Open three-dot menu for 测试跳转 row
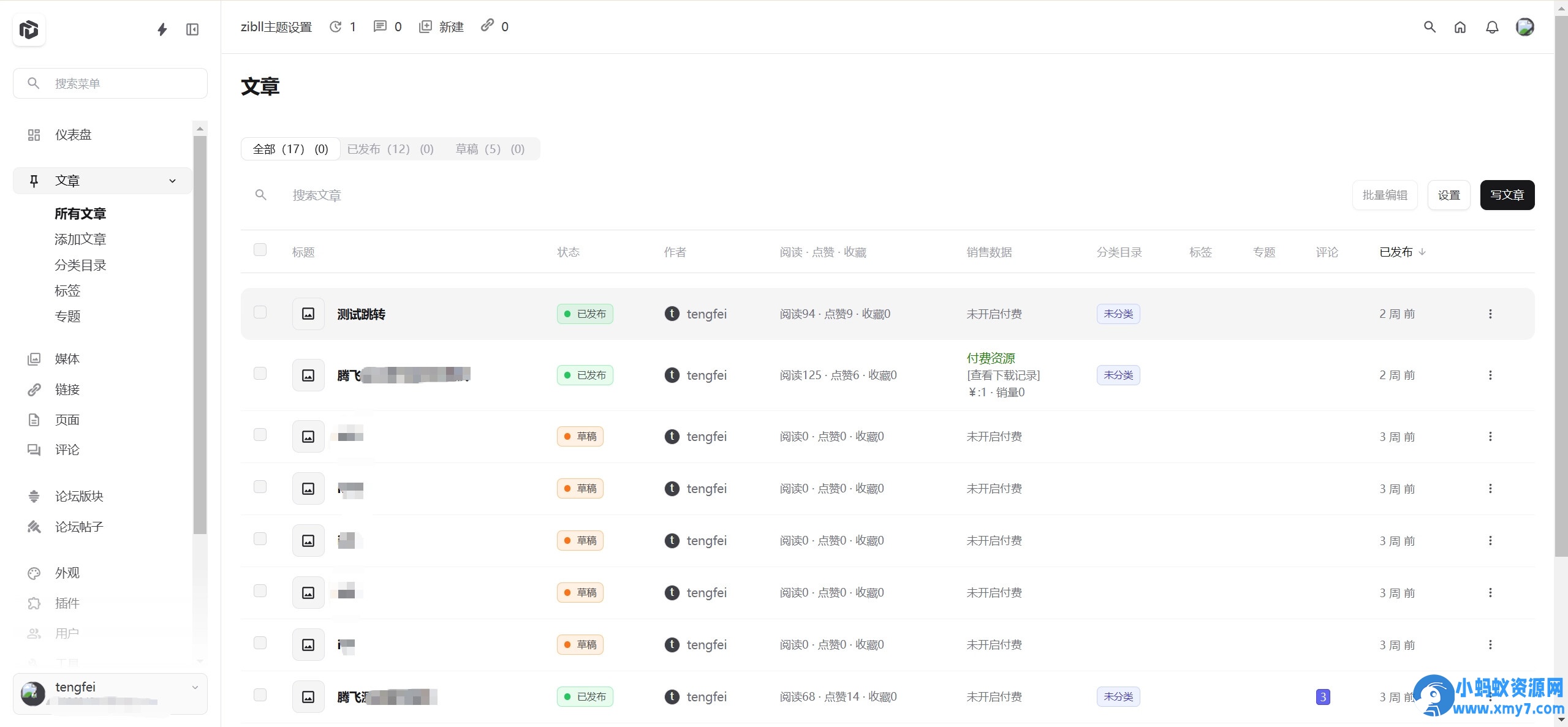 [x=1490, y=314]
